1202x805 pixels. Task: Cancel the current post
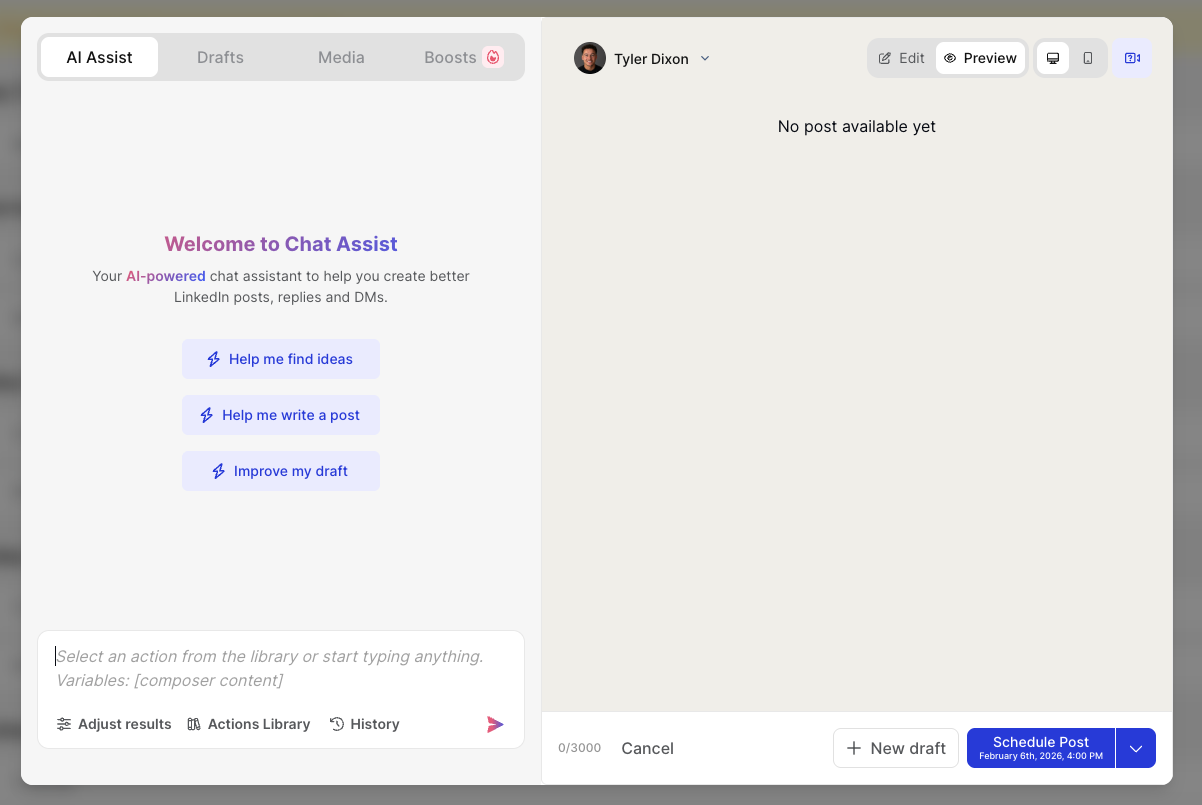647,747
